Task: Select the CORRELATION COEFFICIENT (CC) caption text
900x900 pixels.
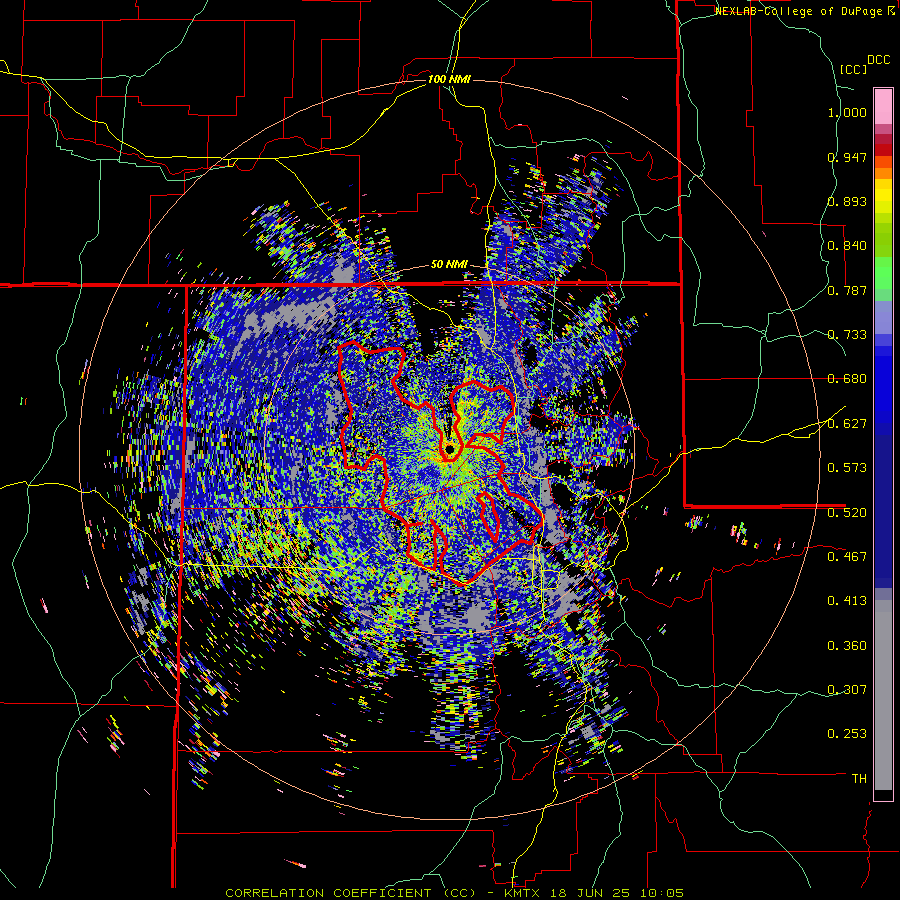Action: pos(351,893)
